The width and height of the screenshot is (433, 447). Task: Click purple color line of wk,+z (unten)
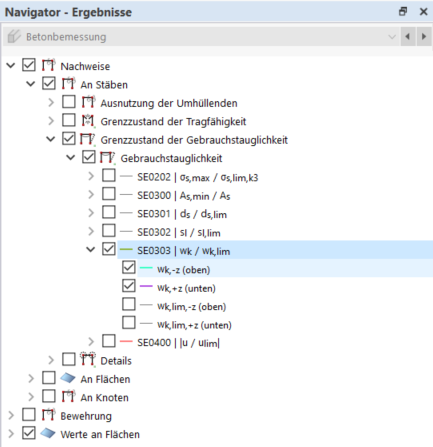click(146, 286)
